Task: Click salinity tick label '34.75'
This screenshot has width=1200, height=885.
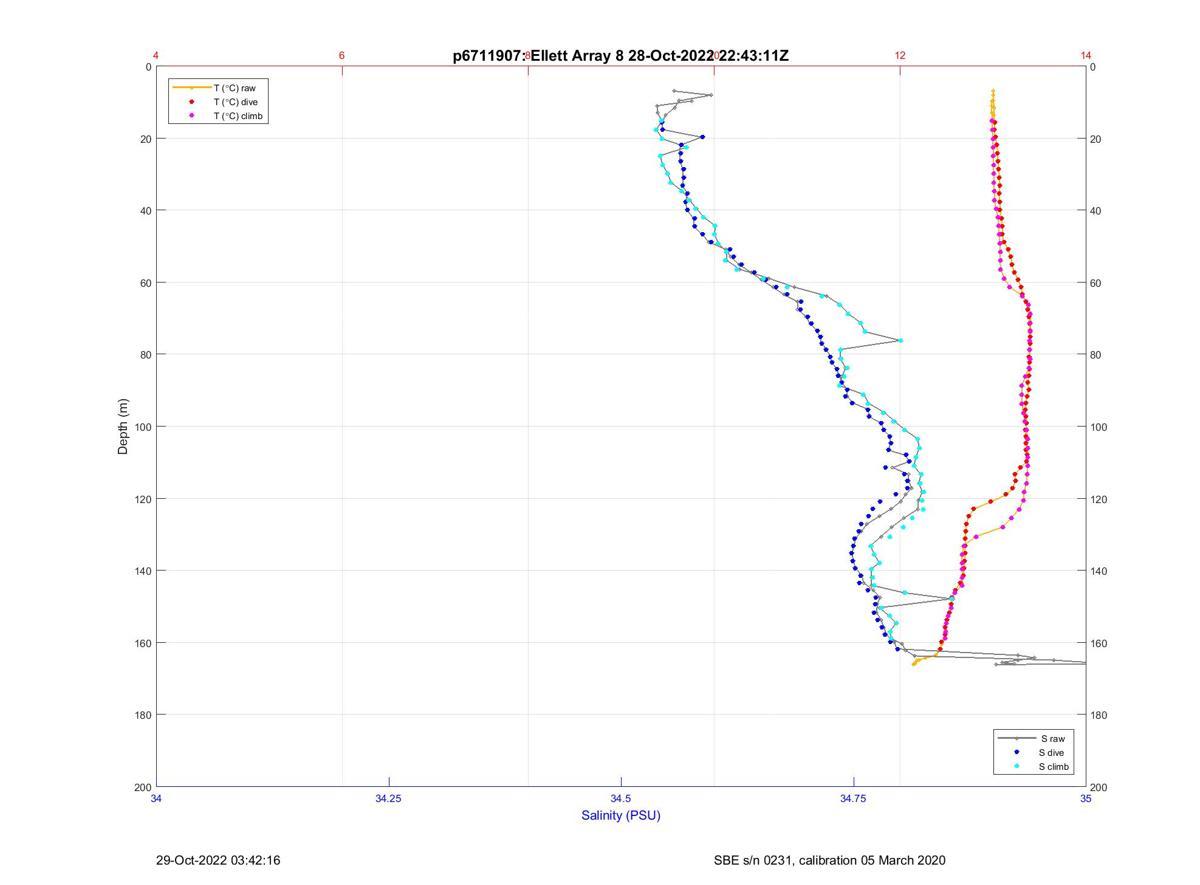Action: tap(853, 798)
